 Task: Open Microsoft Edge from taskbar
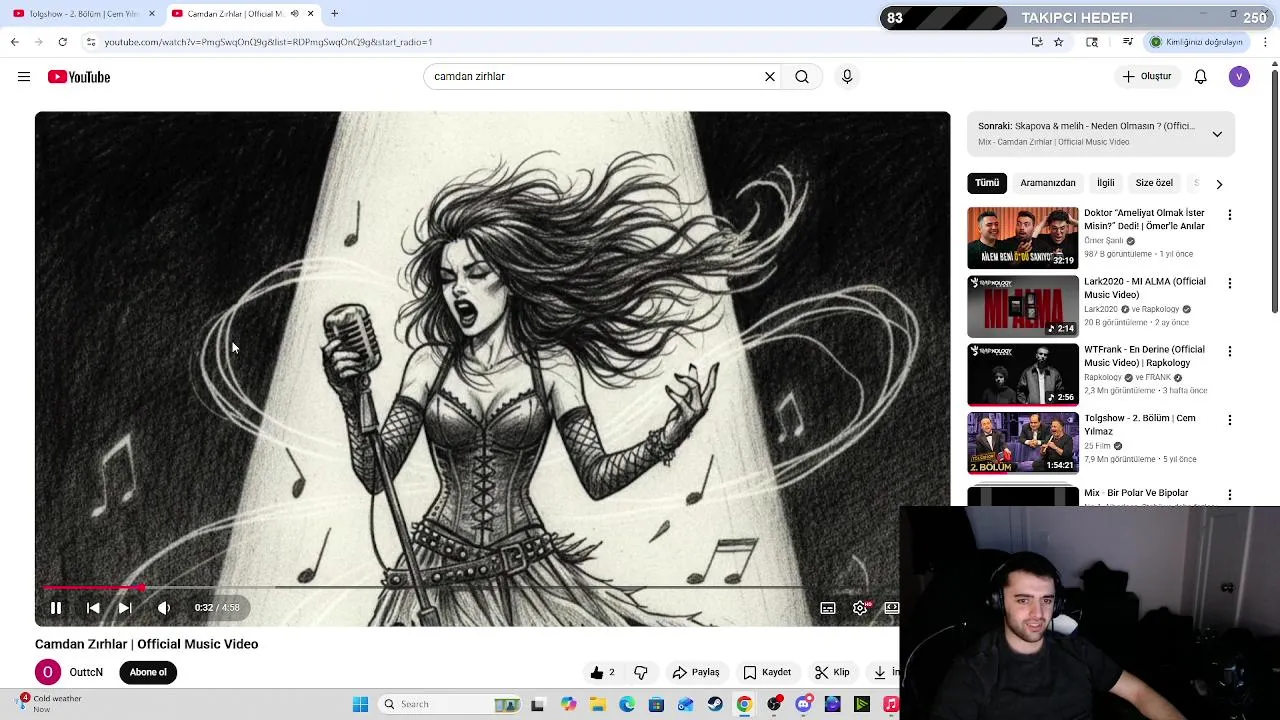click(x=627, y=704)
